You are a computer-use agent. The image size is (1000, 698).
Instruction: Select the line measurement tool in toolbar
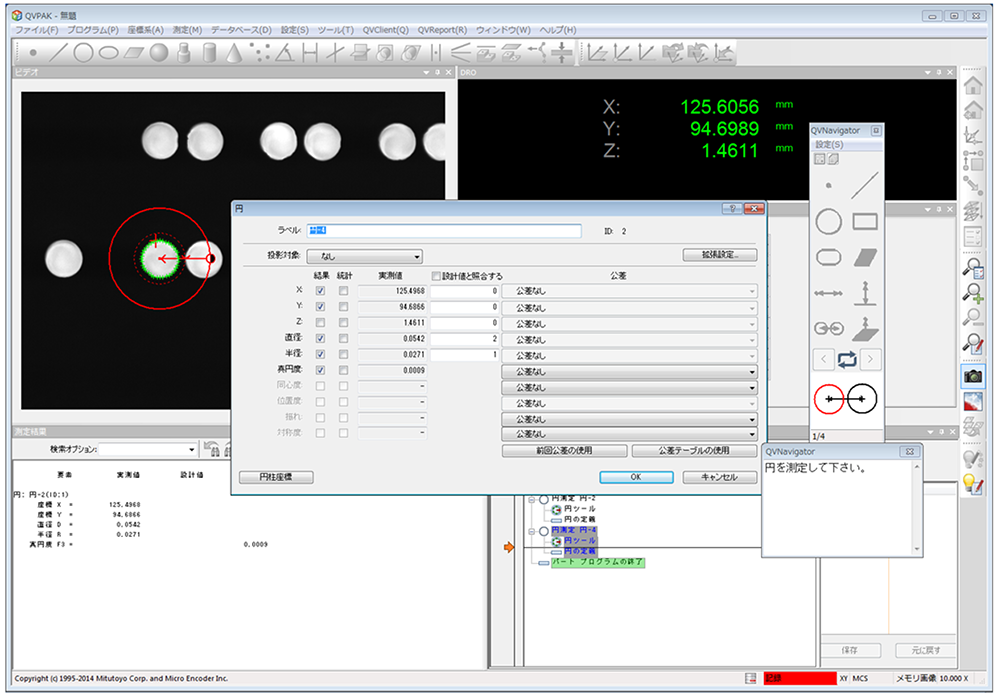point(59,52)
